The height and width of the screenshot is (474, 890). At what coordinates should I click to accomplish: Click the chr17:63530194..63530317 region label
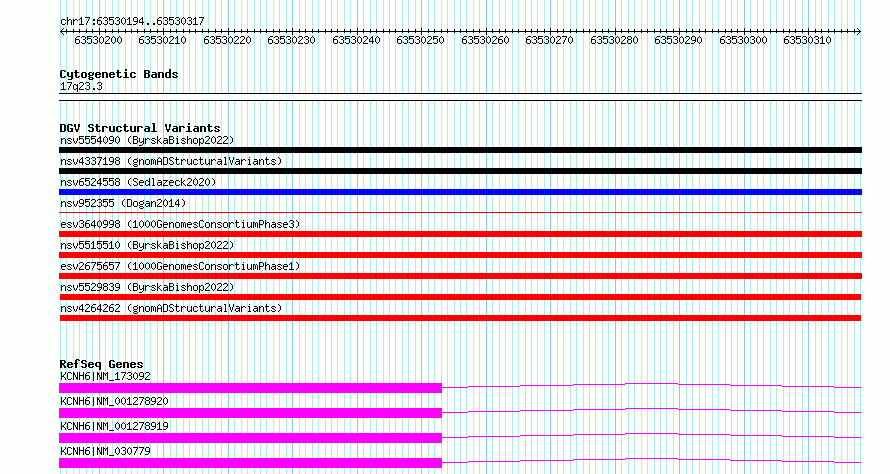coord(132,21)
